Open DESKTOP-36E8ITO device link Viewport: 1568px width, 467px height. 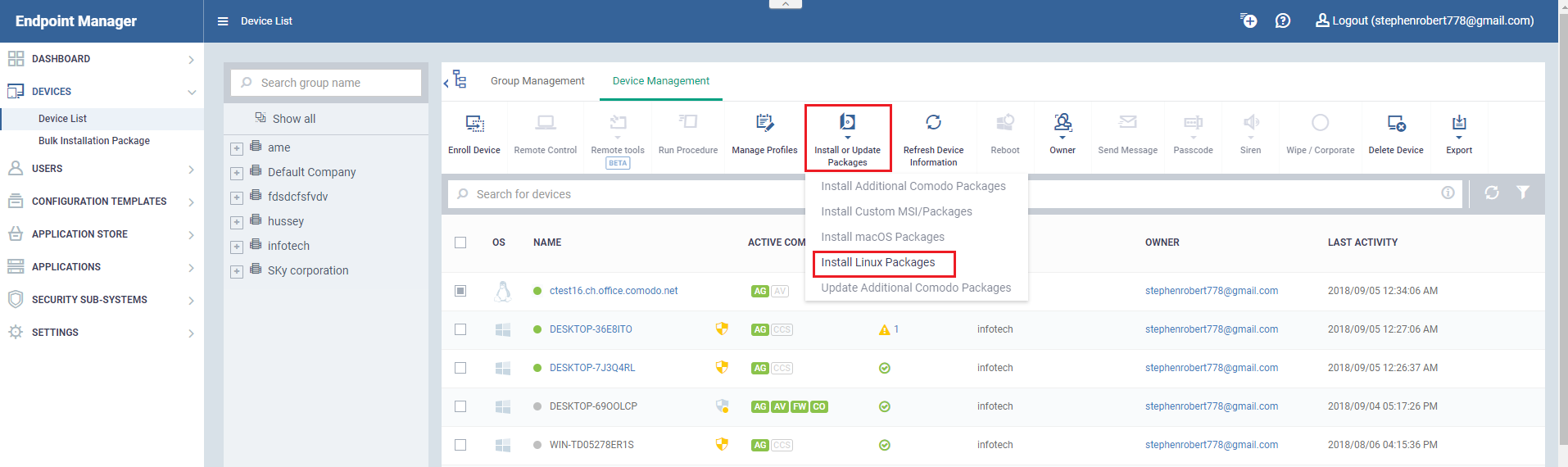point(591,329)
